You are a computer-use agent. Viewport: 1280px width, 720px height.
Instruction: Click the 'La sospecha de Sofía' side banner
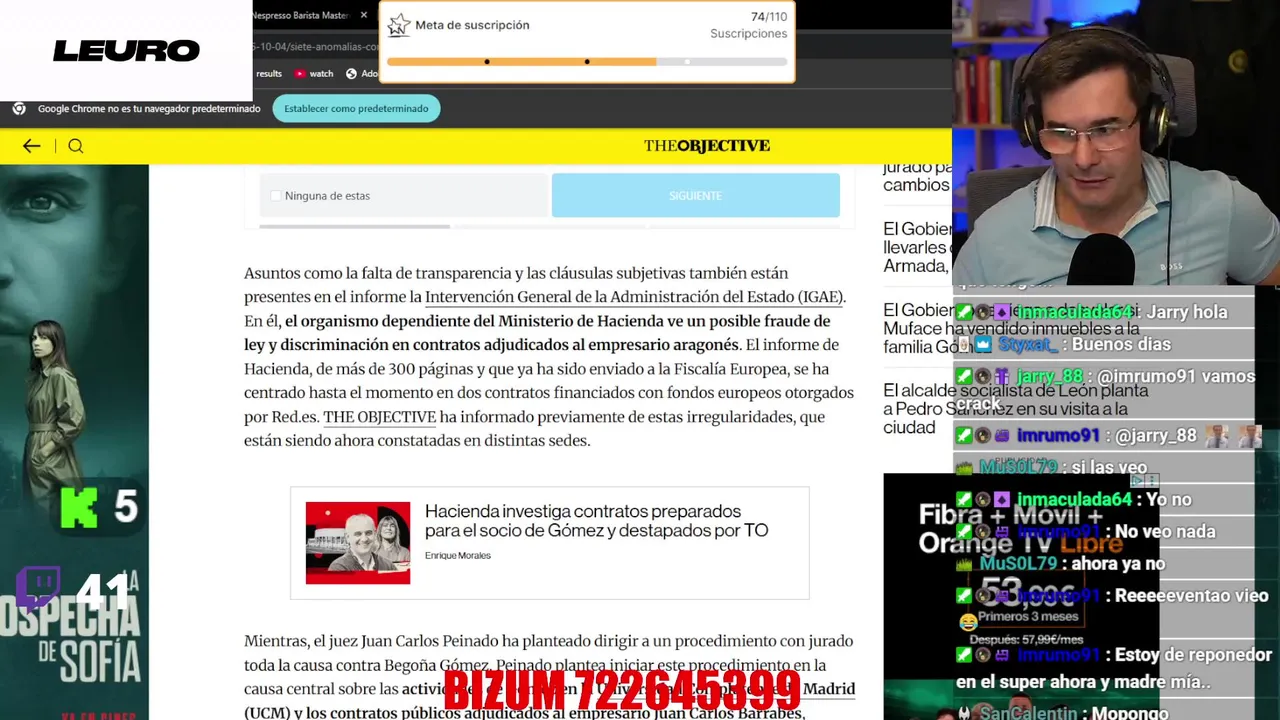click(74, 442)
